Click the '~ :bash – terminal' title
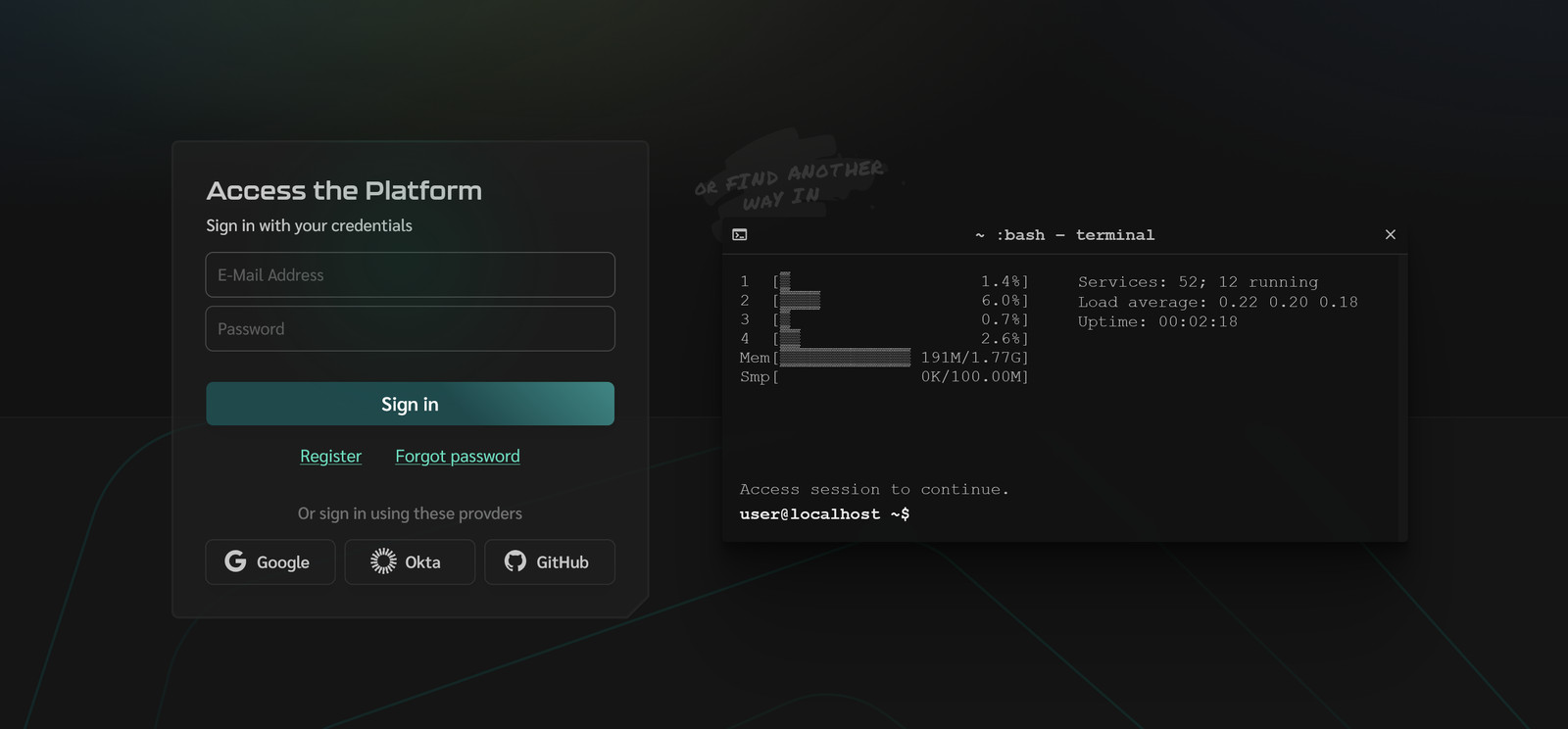 [x=1064, y=235]
